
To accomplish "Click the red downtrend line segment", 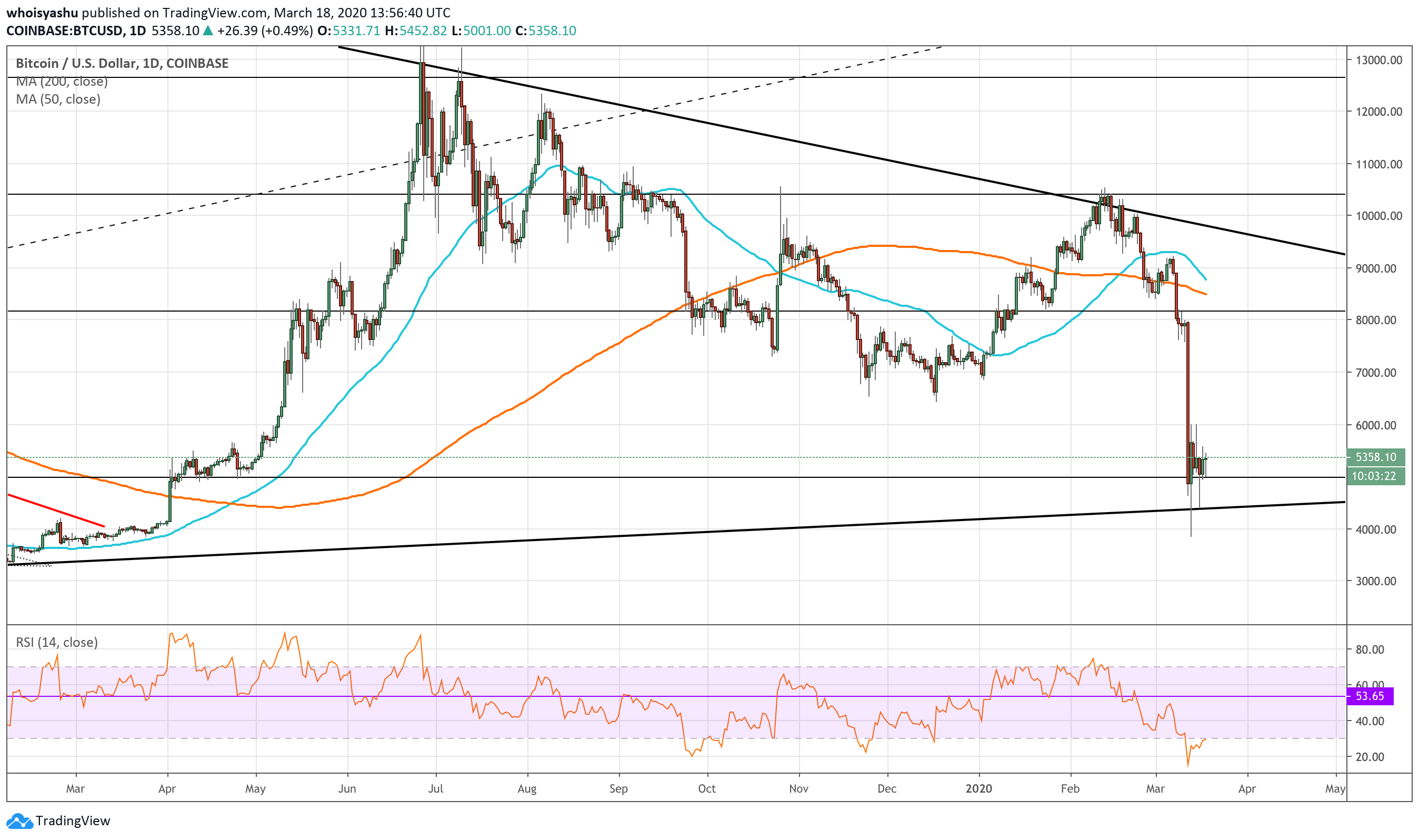I will click(x=57, y=511).
